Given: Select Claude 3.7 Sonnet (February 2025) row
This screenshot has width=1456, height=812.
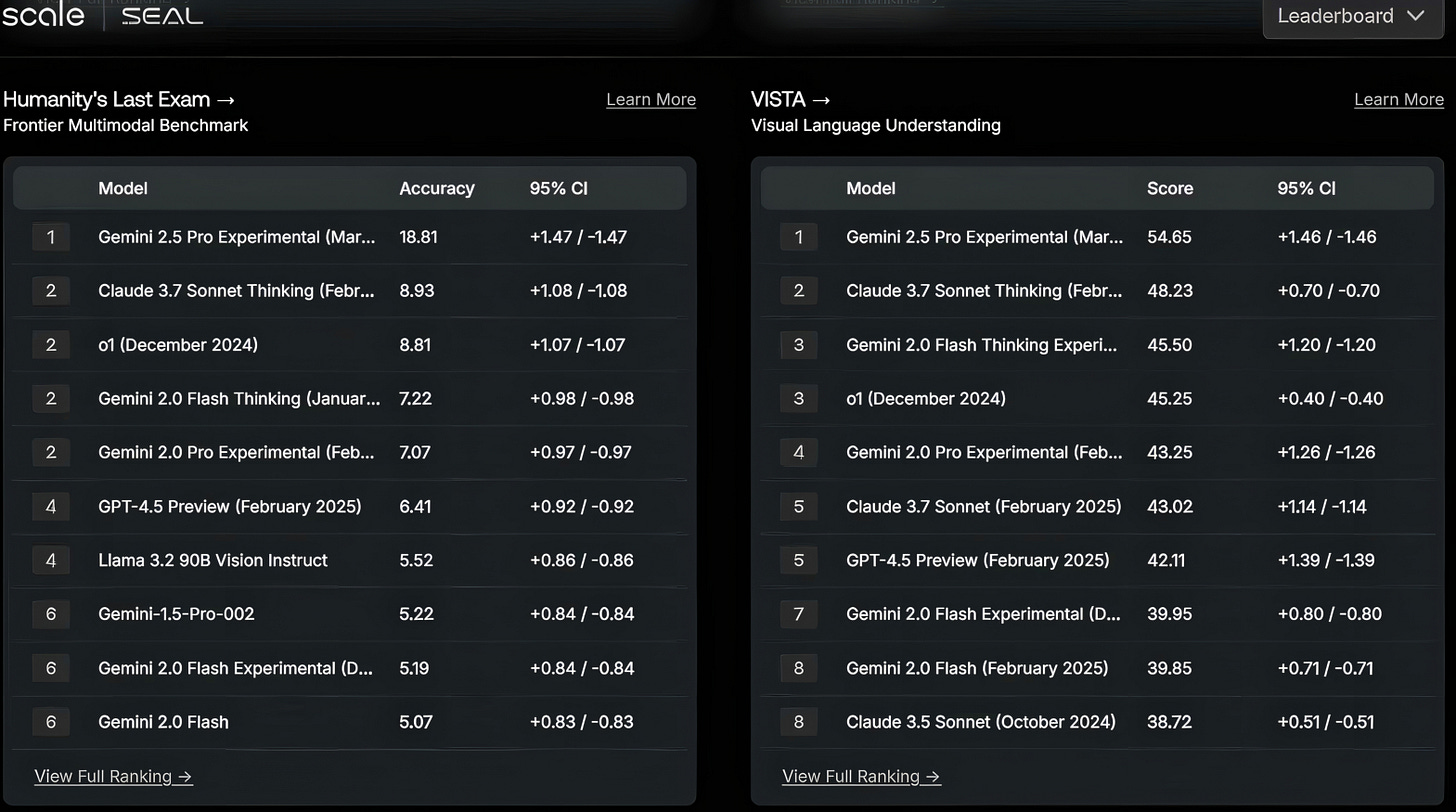Looking at the screenshot, I should click(1098, 507).
